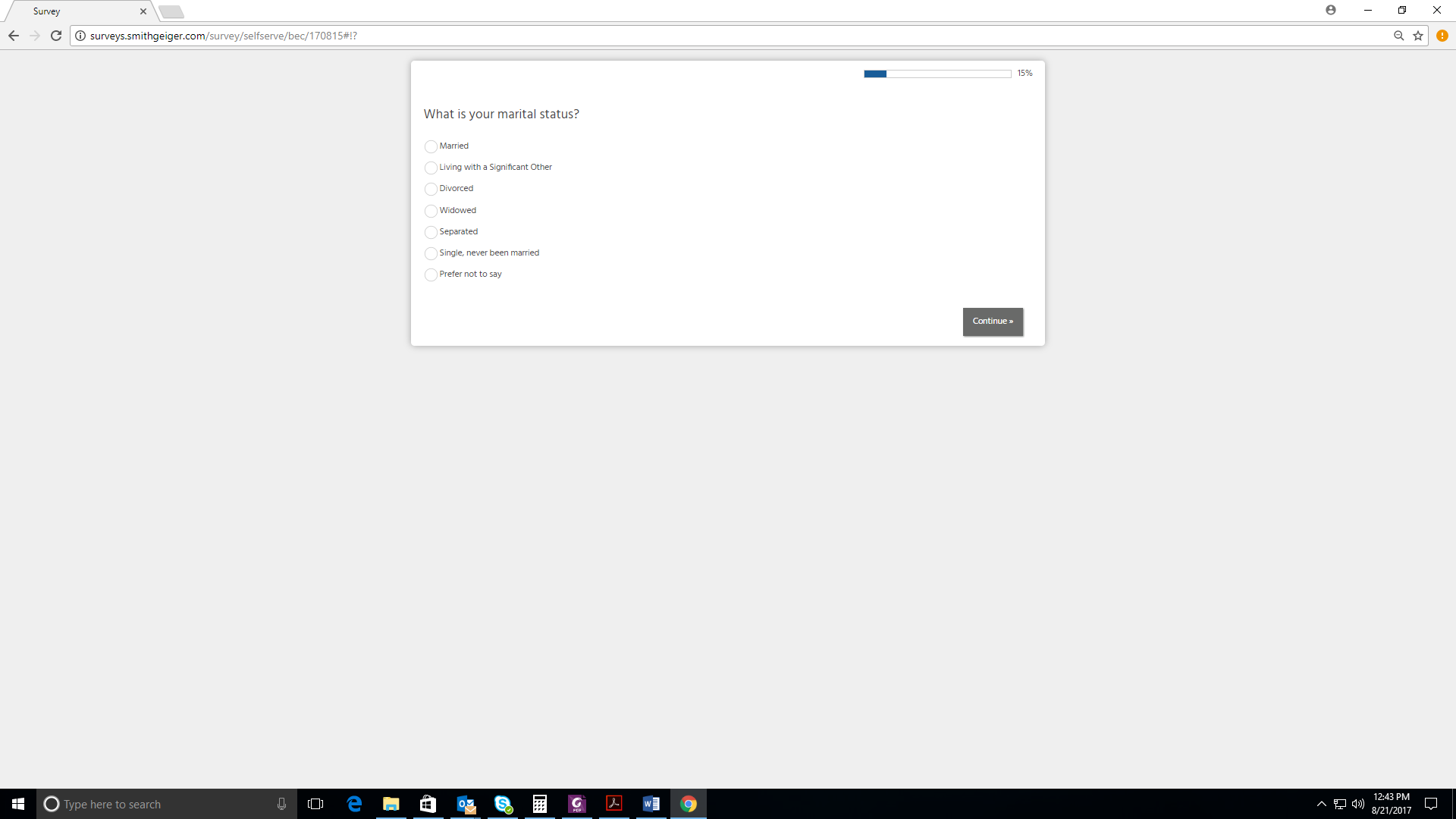Screen dimensions: 1456x819
Task: Click the survey progress bar
Action: click(x=937, y=74)
